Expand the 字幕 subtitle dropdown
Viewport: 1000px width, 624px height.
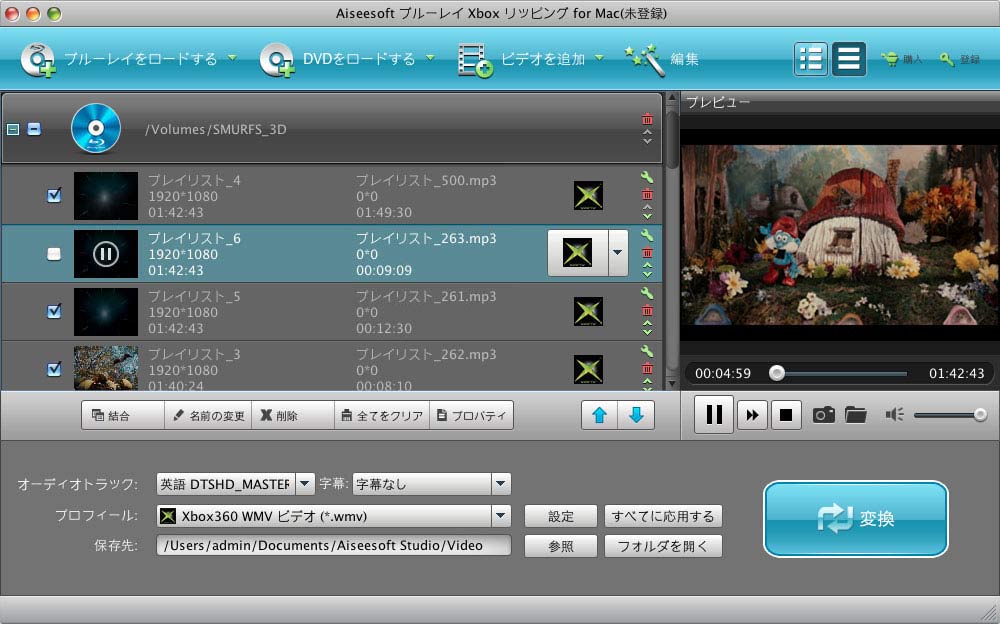[x=501, y=485]
